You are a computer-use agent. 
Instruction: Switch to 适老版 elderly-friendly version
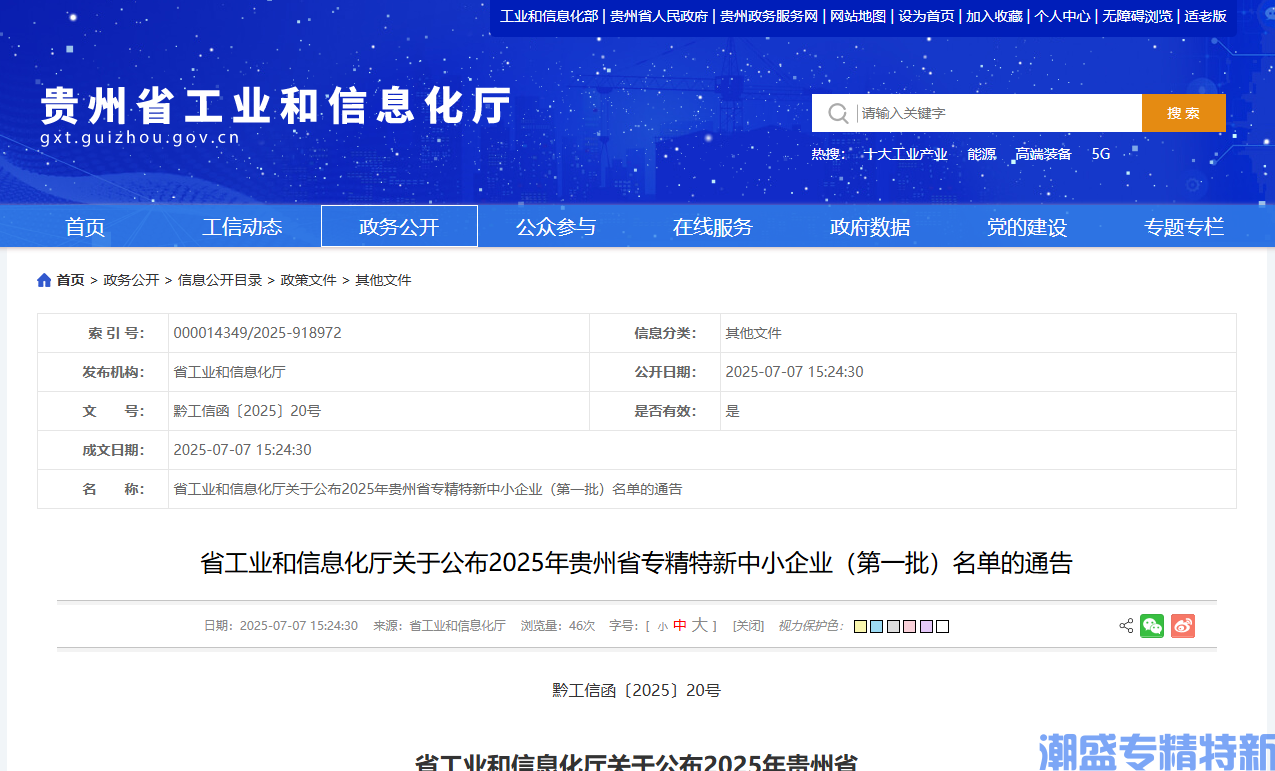1205,16
